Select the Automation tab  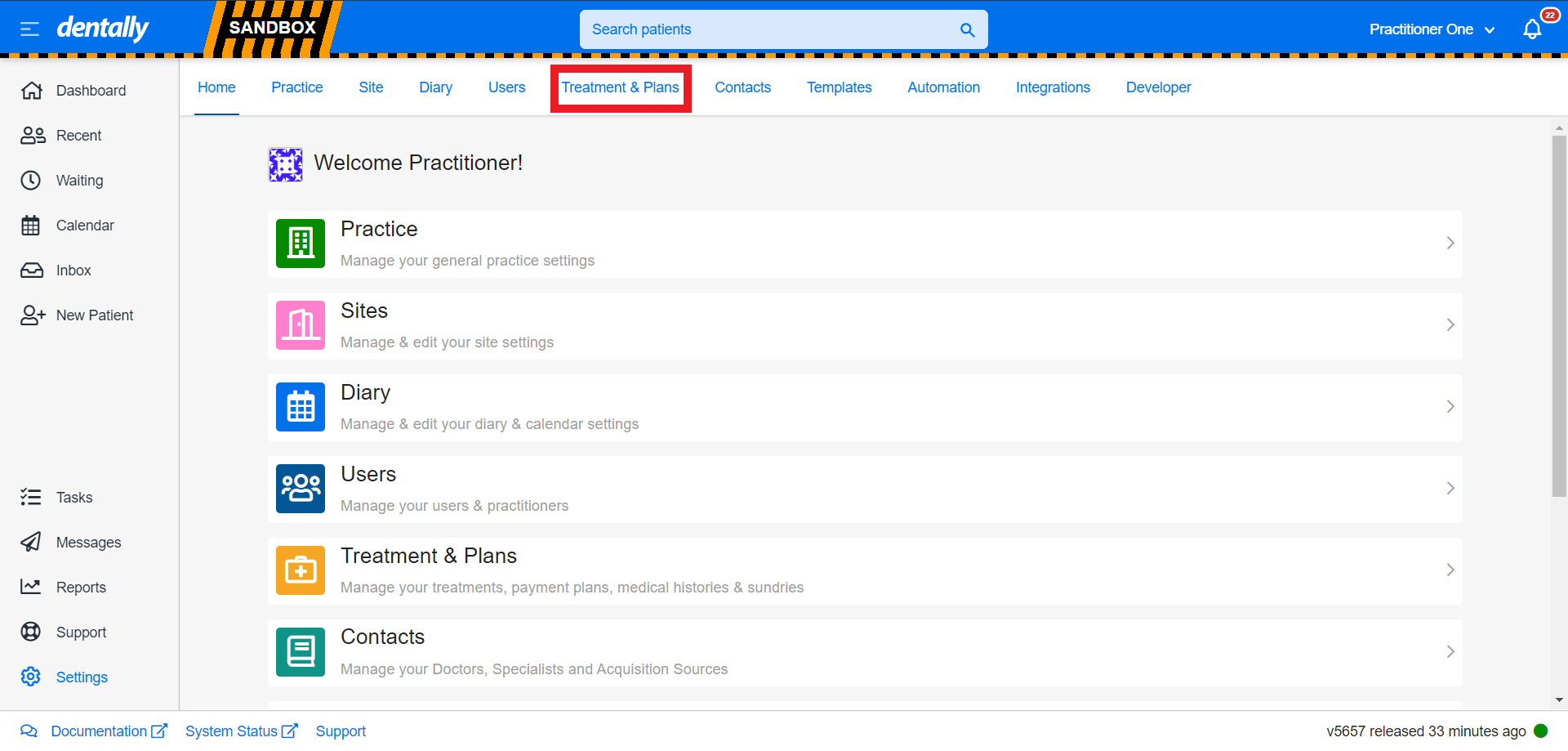[943, 87]
